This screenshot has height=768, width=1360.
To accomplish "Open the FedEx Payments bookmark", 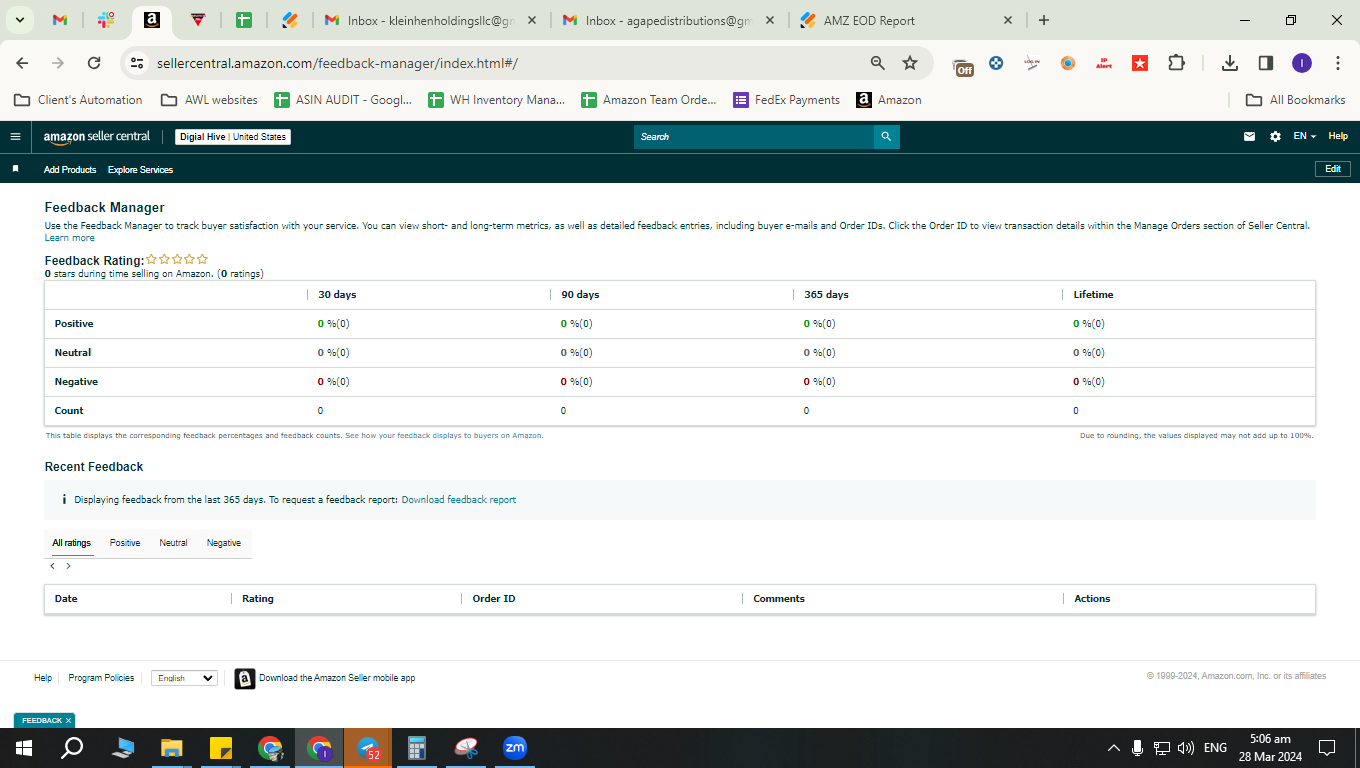I will 787,100.
